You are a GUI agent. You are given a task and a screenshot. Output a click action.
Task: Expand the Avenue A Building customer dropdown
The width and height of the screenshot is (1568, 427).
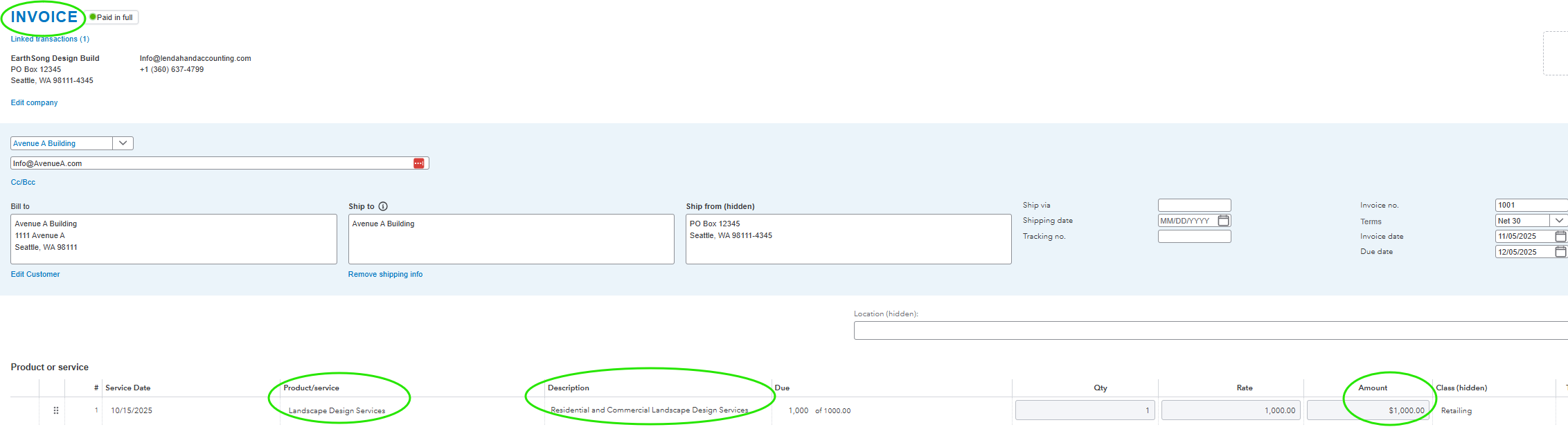tap(123, 143)
